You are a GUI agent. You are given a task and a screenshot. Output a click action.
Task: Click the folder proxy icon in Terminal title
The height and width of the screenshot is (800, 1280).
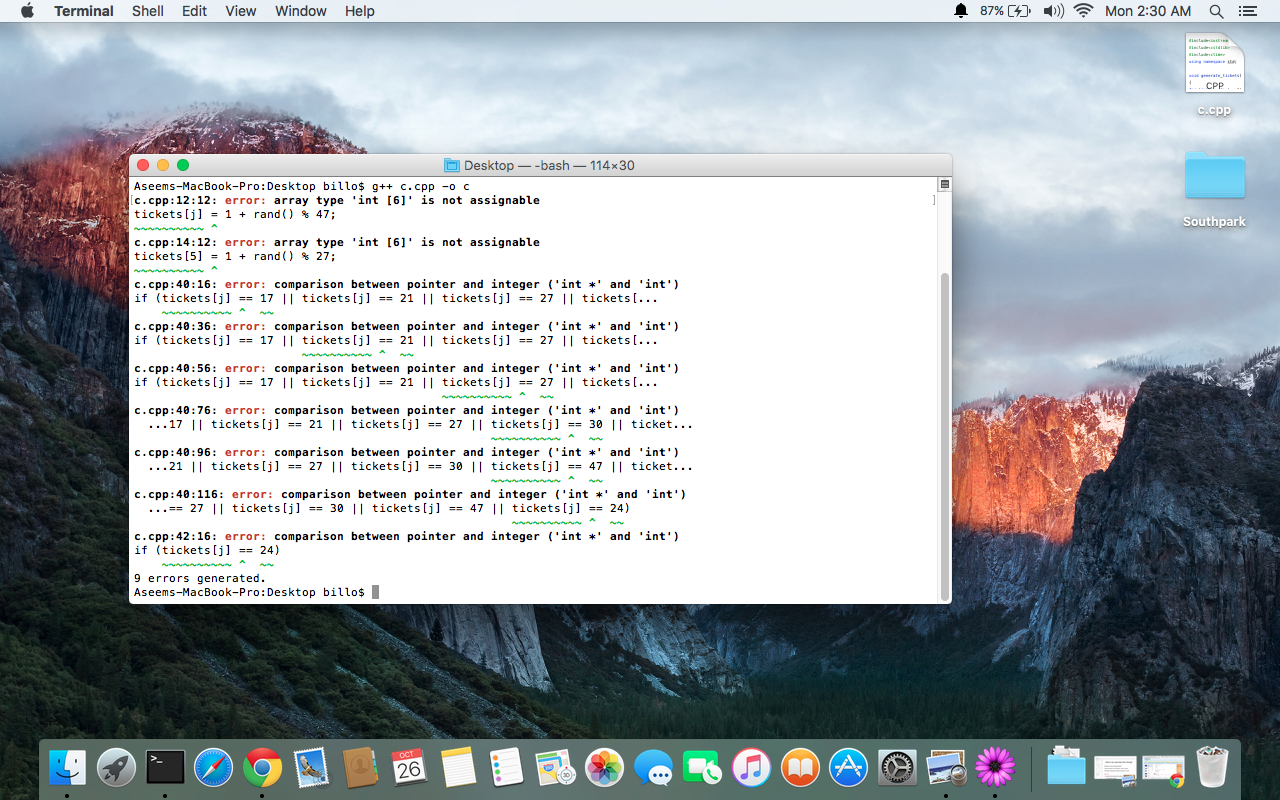click(451, 166)
